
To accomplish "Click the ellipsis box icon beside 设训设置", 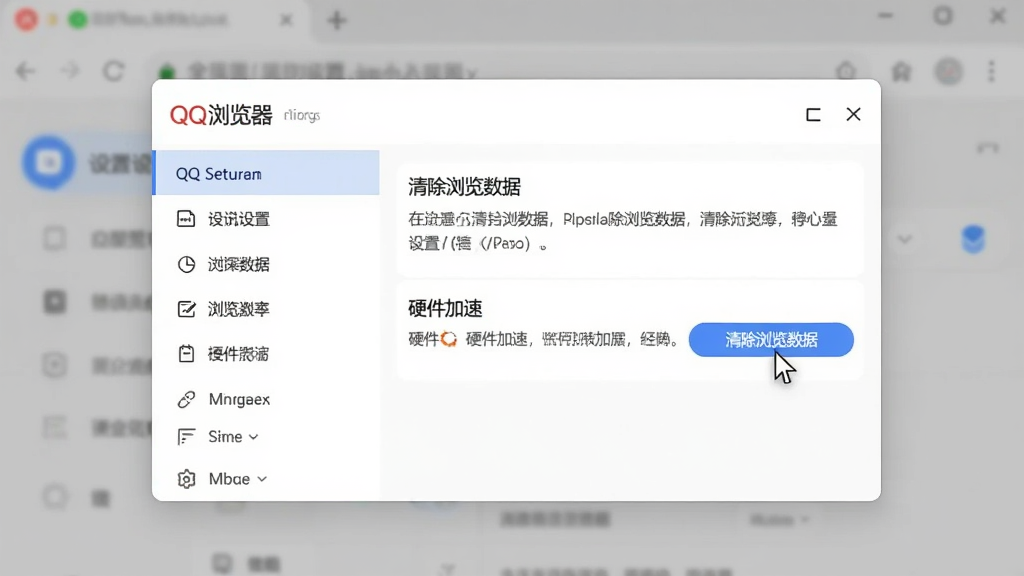I will [186, 219].
